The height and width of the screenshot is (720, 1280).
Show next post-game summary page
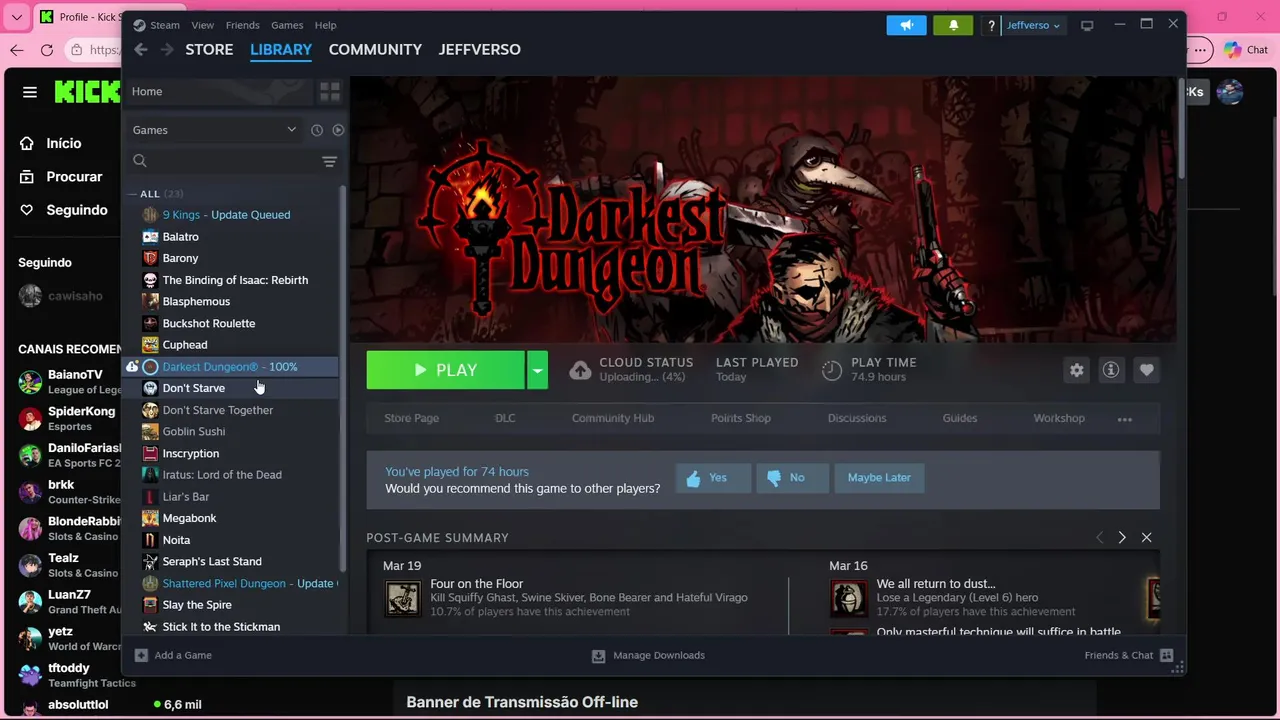1121,538
